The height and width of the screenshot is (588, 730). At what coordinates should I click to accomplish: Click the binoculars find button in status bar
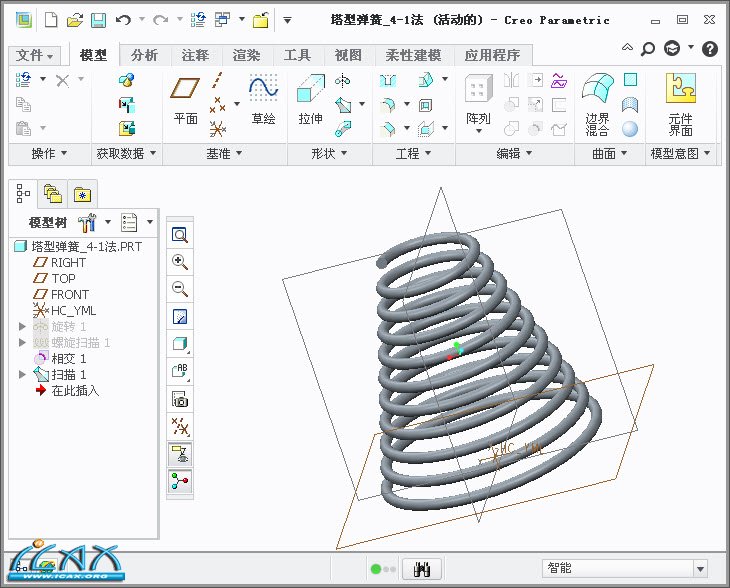pyautogui.click(x=425, y=568)
